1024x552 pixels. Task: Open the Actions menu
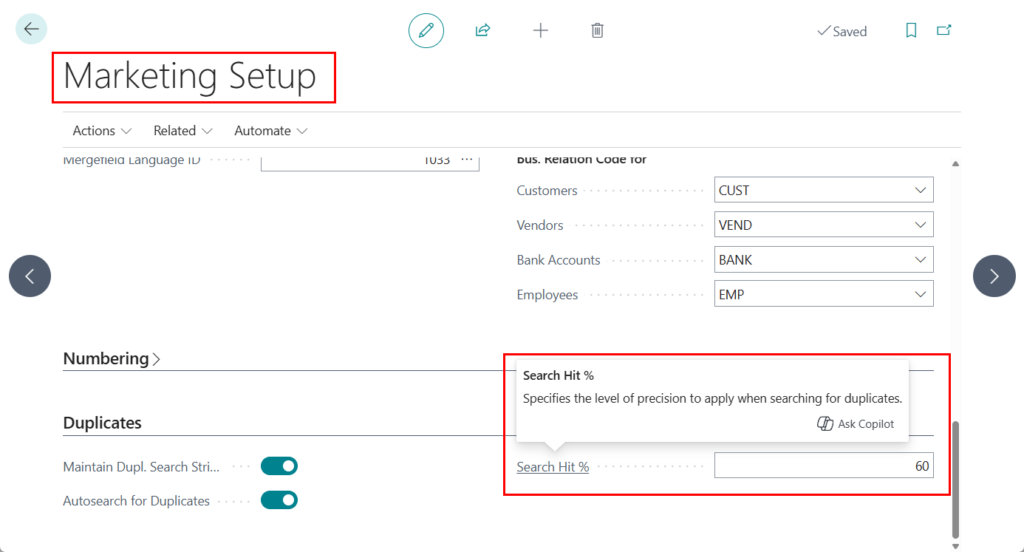102,131
